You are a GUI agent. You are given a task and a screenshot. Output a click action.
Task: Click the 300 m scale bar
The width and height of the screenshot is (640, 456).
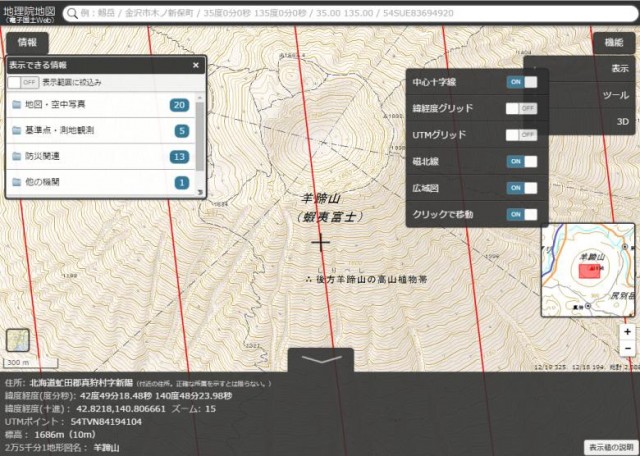tap(31, 363)
